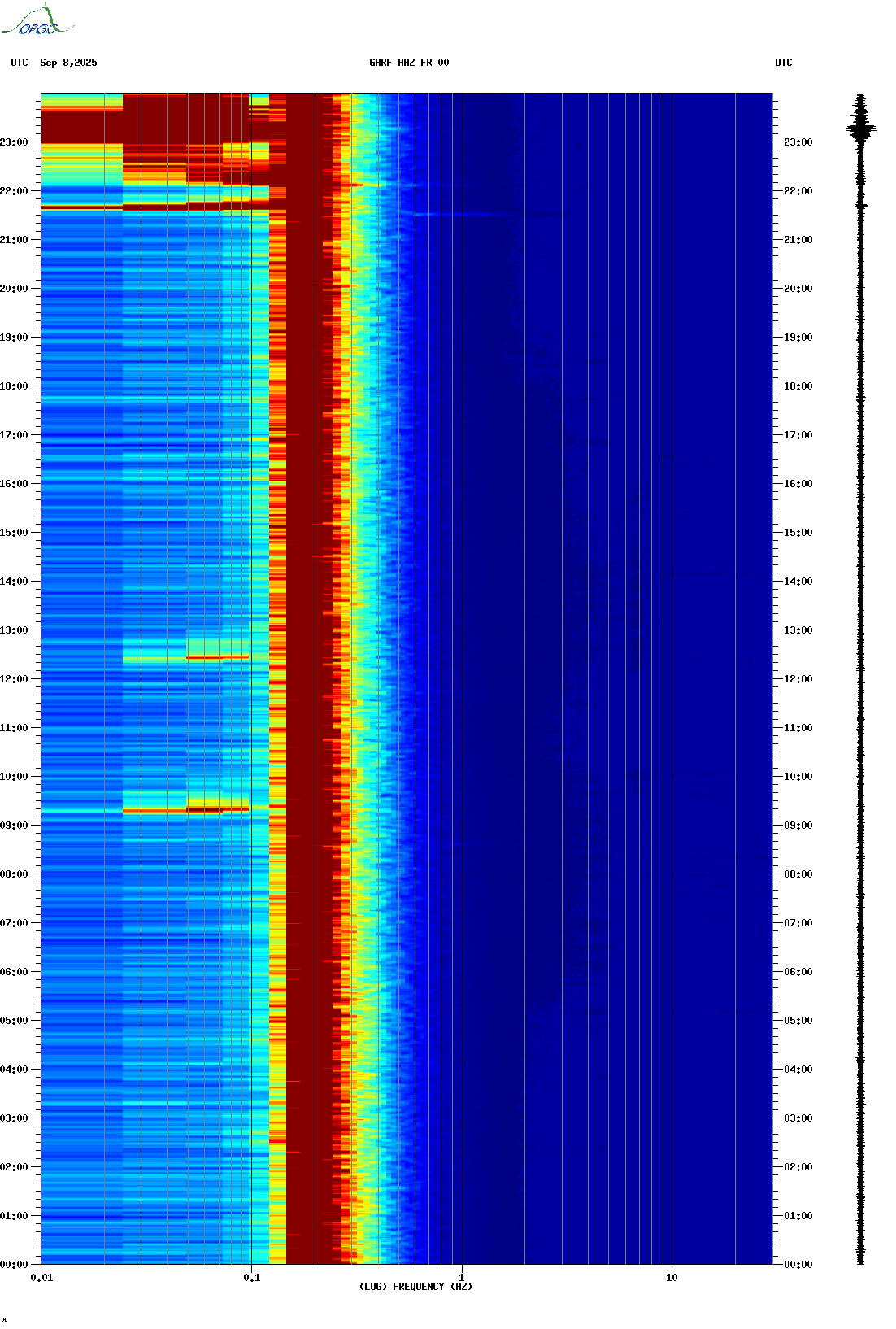Click the 02:00 label on left time axis
Viewport: 896px width, 1329px height.
click(14, 1167)
